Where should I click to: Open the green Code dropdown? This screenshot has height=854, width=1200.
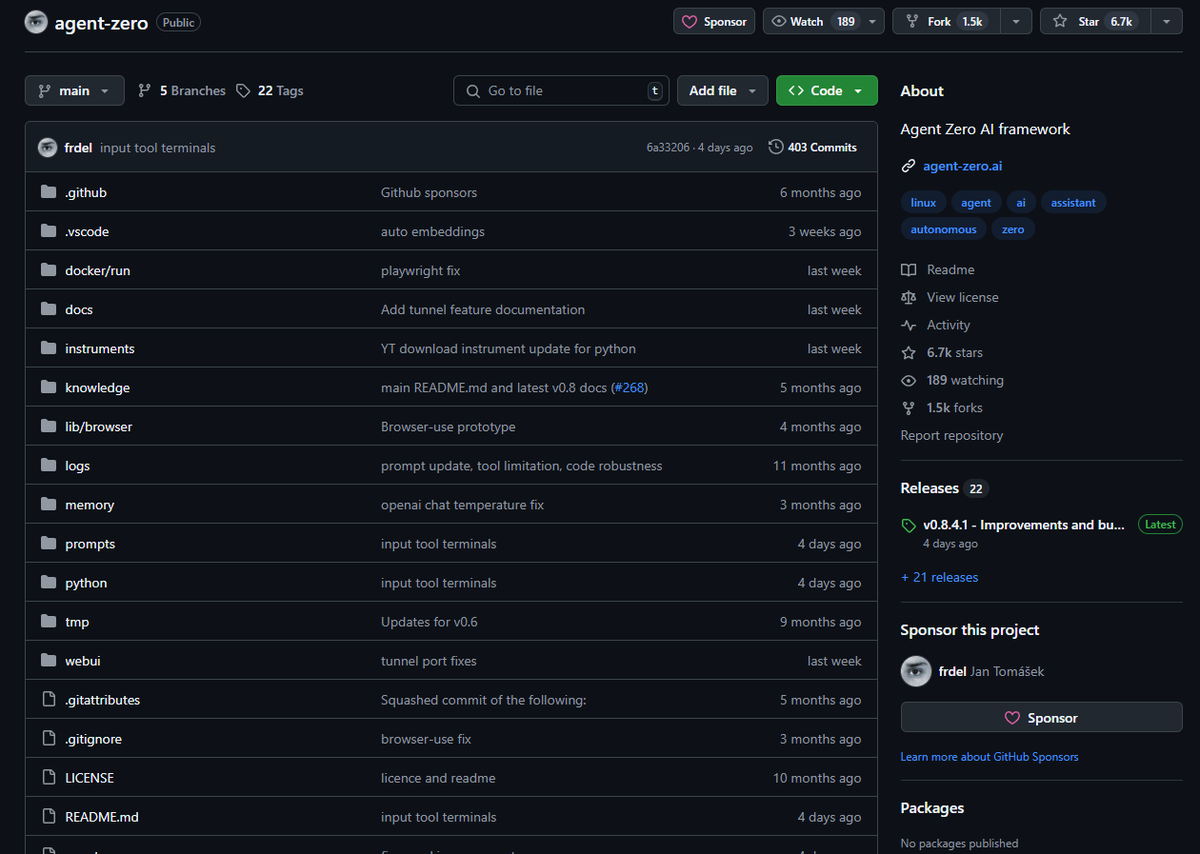[827, 91]
